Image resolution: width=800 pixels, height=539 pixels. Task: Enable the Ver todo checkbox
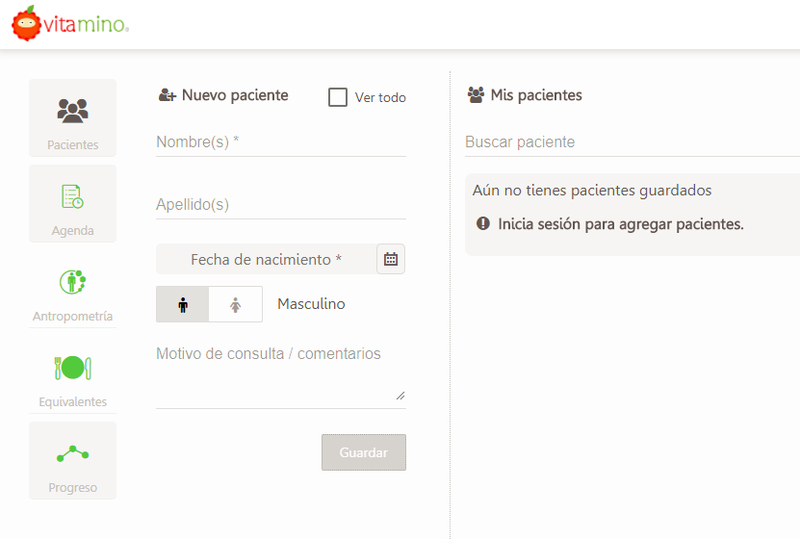pos(338,97)
